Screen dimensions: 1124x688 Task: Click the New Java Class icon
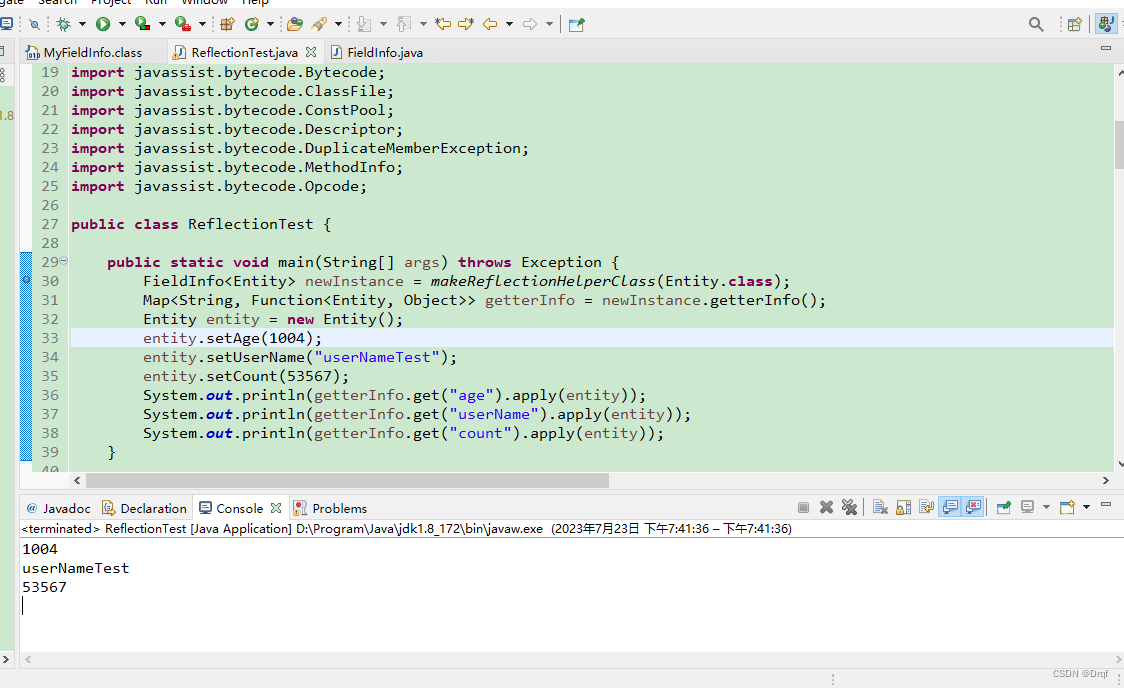click(252, 24)
